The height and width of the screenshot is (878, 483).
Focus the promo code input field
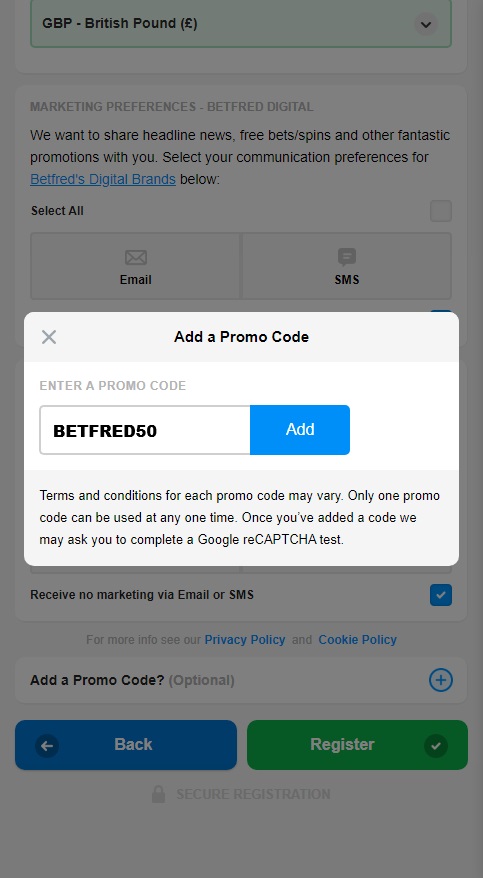tap(145, 430)
